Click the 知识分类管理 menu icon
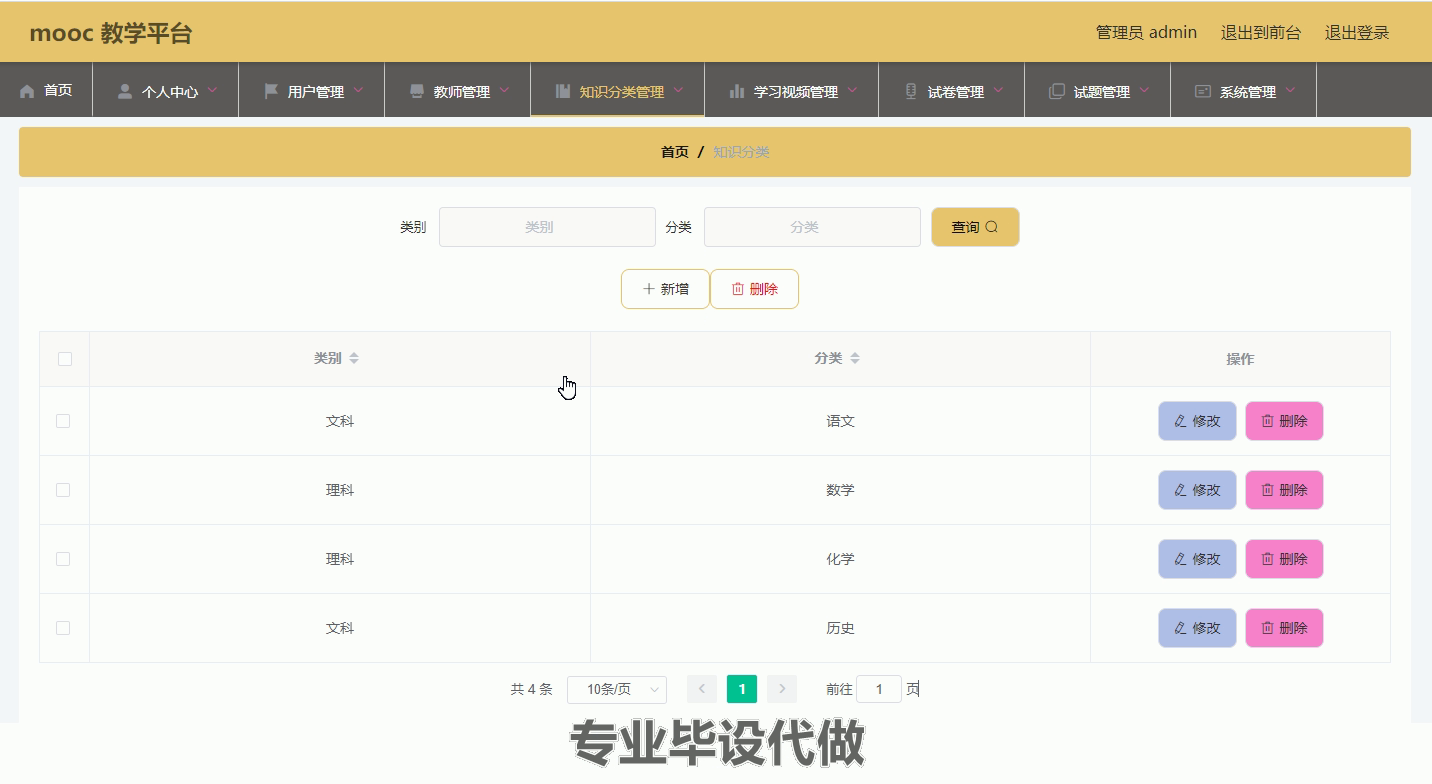Image resolution: width=1432 pixels, height=784 pixels. [563, 91]
